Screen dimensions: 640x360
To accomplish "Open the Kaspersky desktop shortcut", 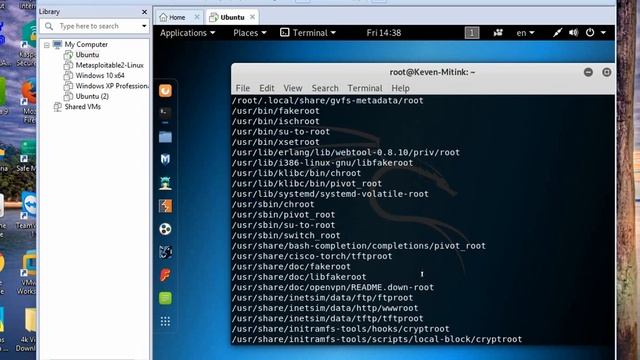I will point(28,44).
